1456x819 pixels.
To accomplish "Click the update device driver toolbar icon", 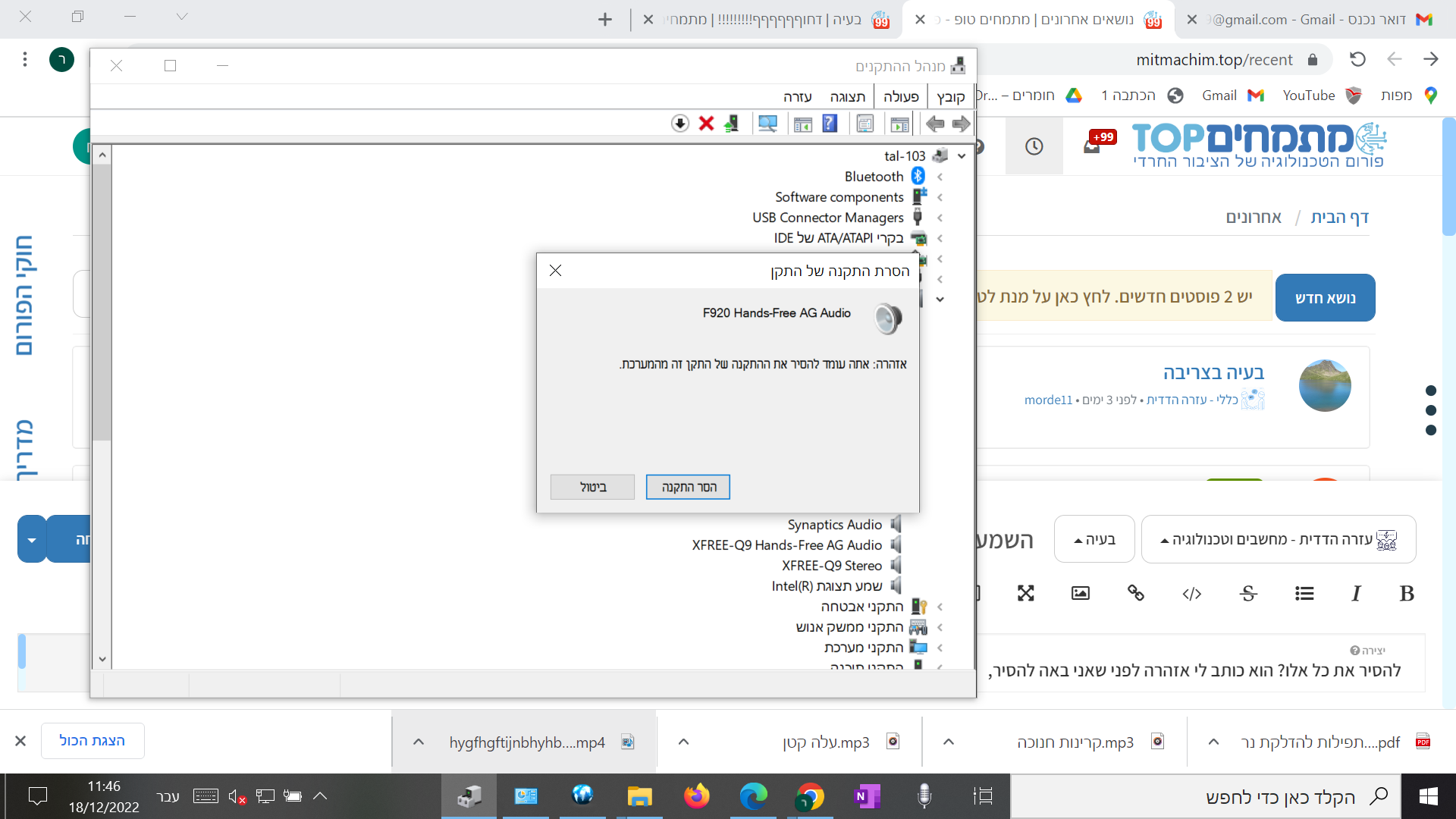I will 731,124.
